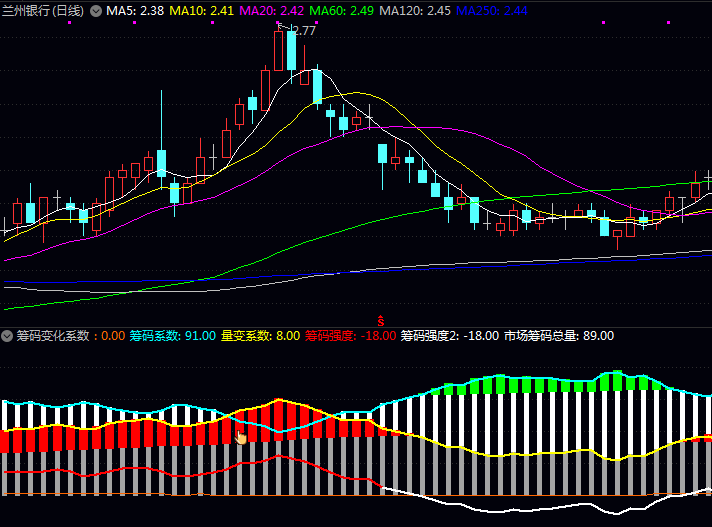Select the MA20 moving average label
This screenshot has height=527, width=712.
click(x=271, y=10)
